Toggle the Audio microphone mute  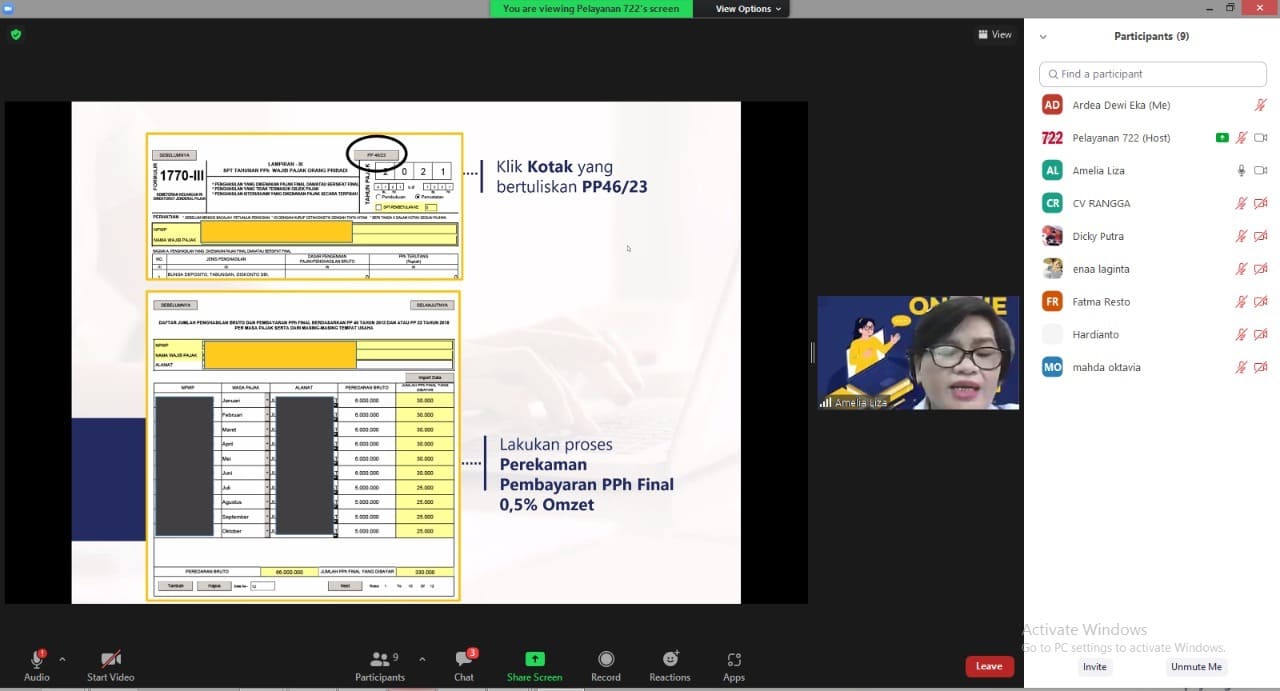click(37, 660)
